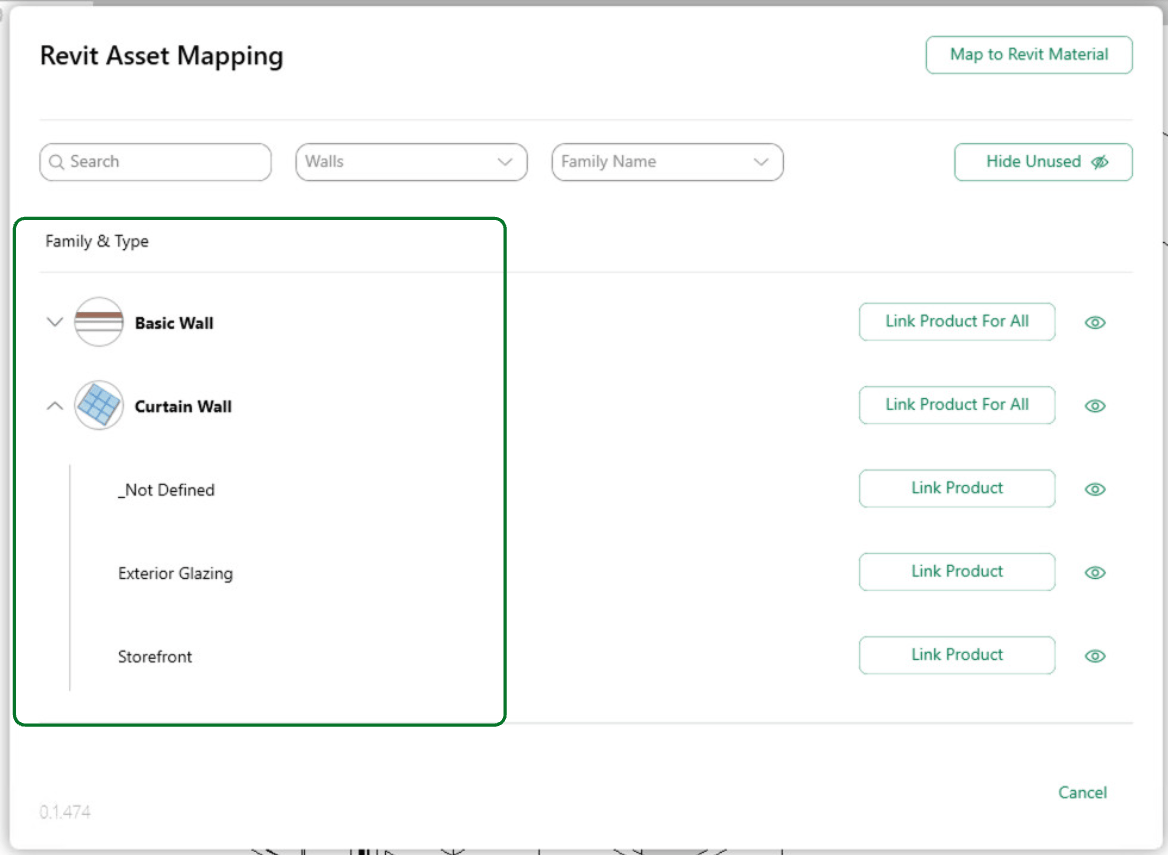Screen dimensions: 1168x855
Task: Toggle visibility eye for Exterior Glazing
Action: point(1094,573)
